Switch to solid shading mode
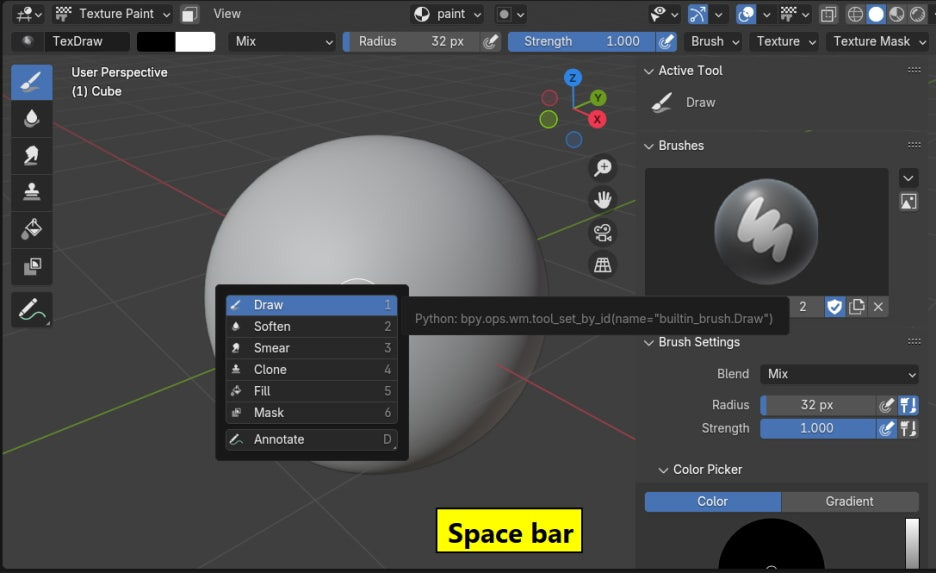The image size is (936, 573). [x=876, y=14]
